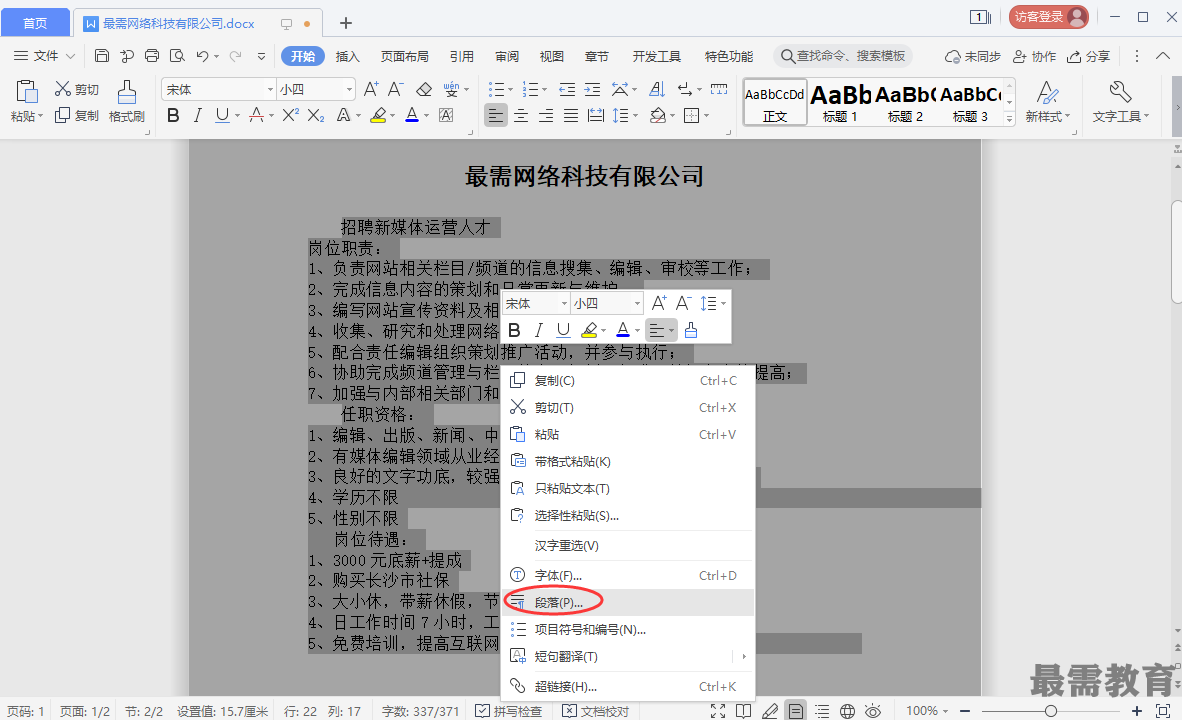Toggle Underline in the main ribbon

point(222,115)
